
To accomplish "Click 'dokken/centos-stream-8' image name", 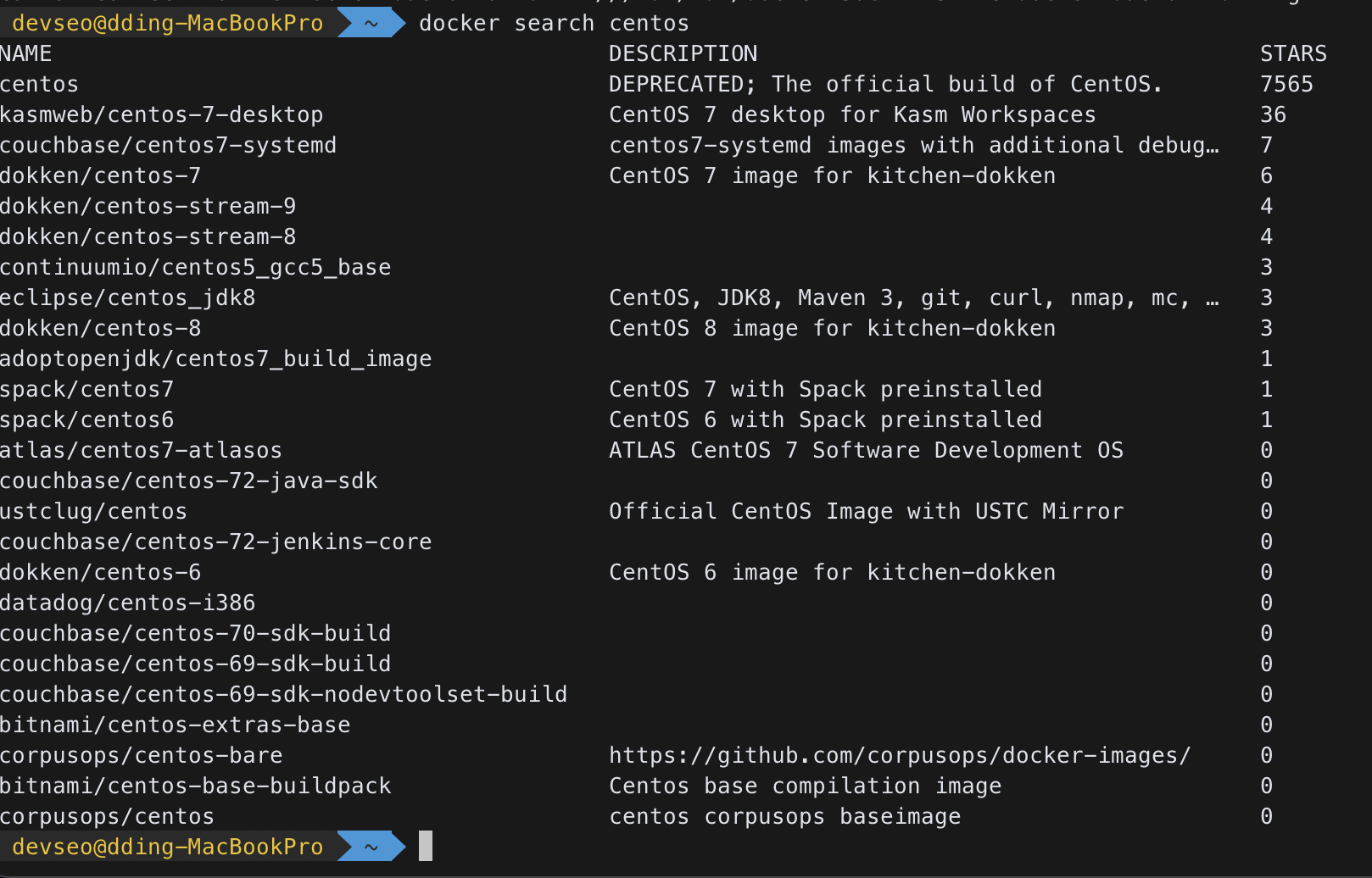I will tap(148, 237).
